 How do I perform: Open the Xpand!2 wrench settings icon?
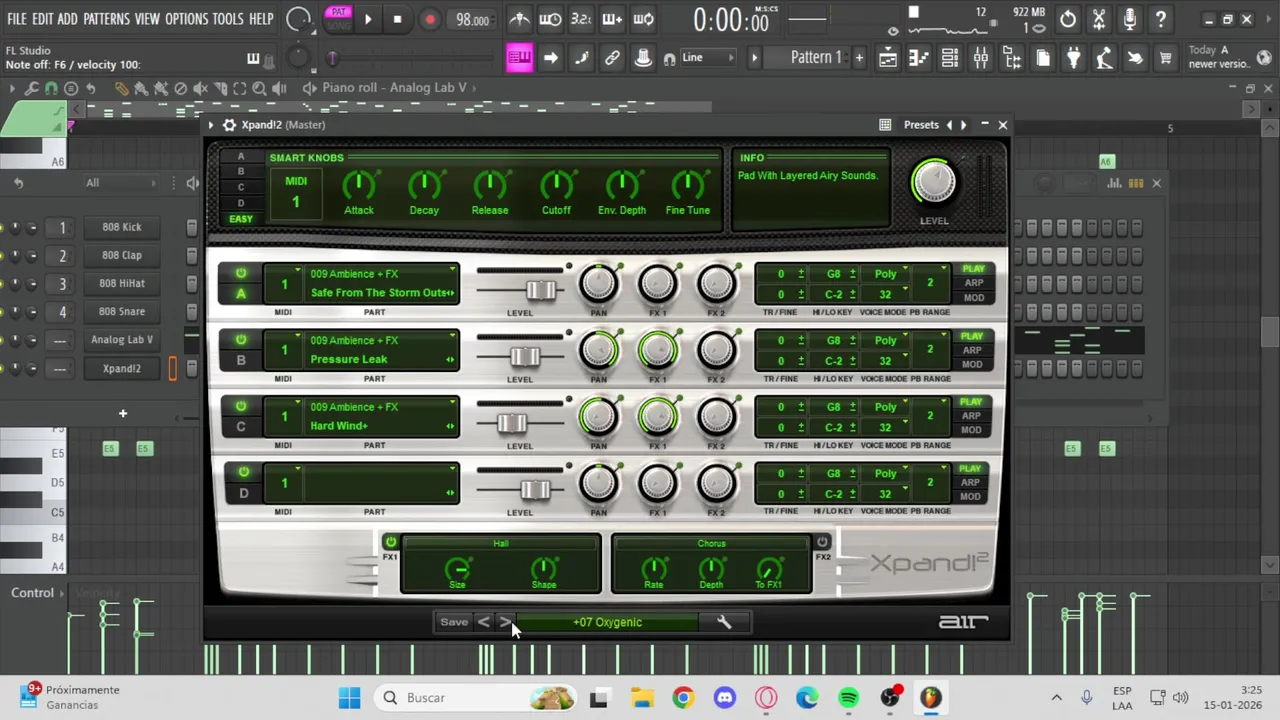(x=724, y=622)
